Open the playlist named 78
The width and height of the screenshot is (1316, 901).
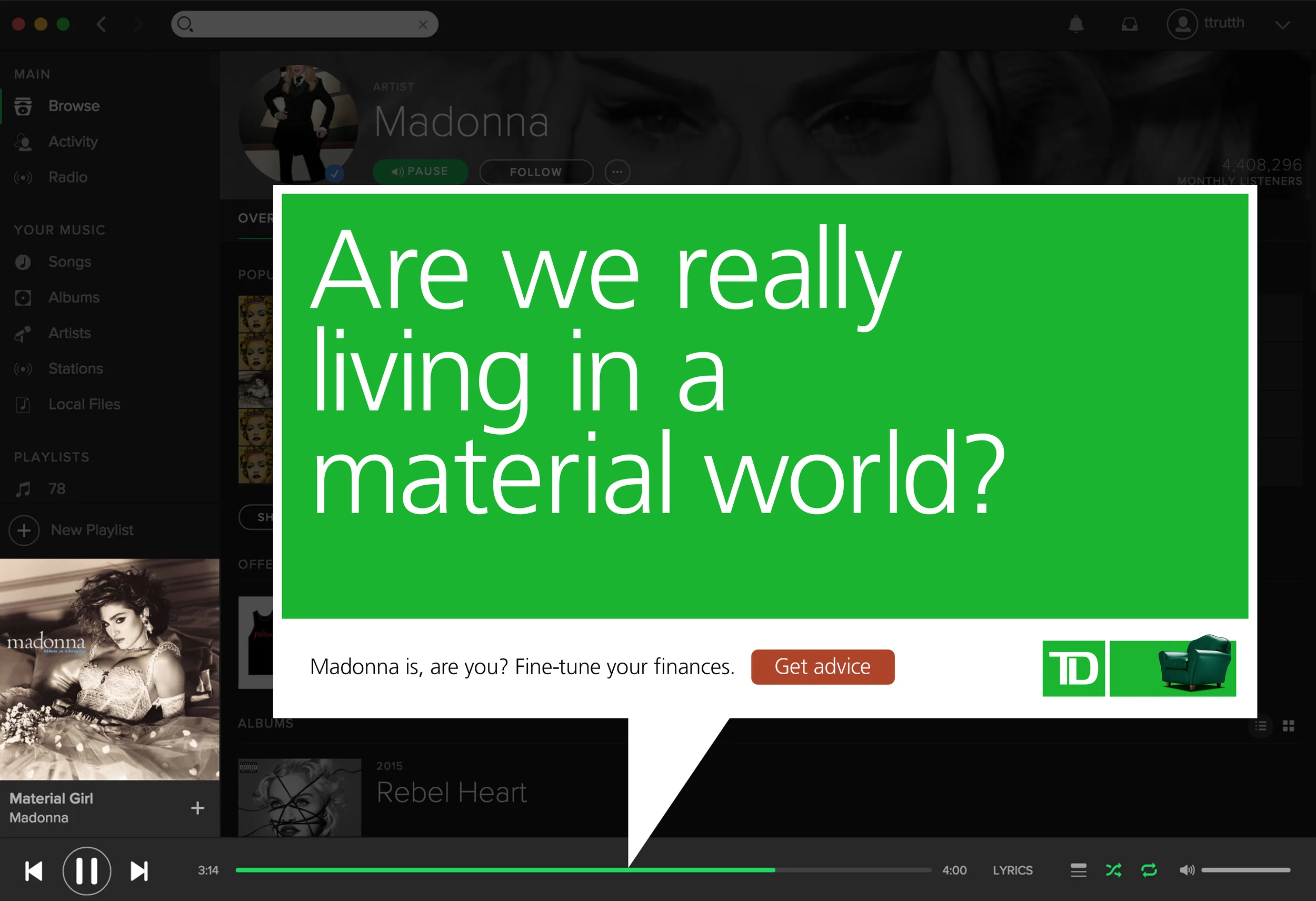pyautogui.click(x=57, y=489)
